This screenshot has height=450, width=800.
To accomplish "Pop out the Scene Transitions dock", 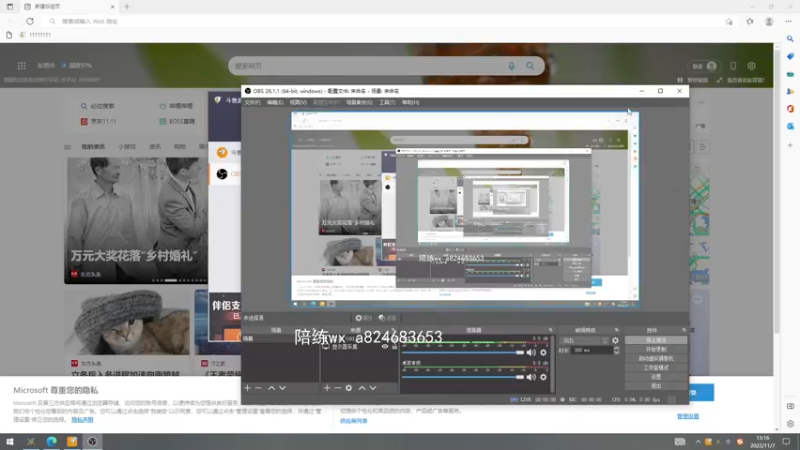I will [x=616, y=330].
